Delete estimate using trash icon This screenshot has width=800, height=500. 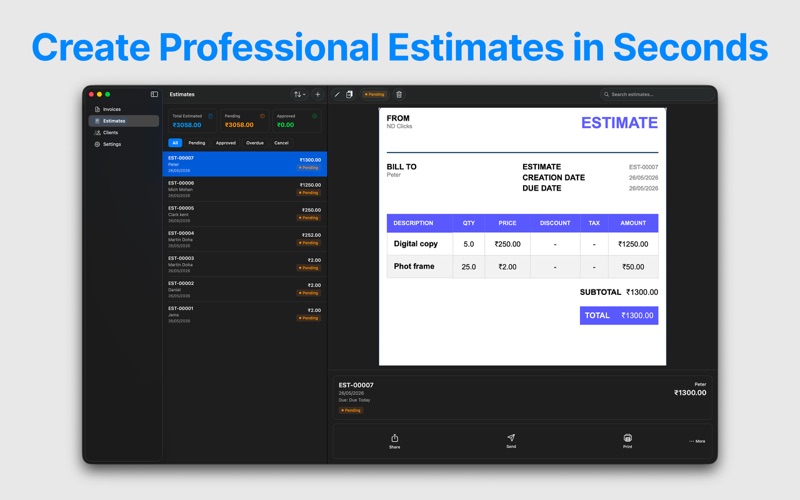tap(399, 94)
